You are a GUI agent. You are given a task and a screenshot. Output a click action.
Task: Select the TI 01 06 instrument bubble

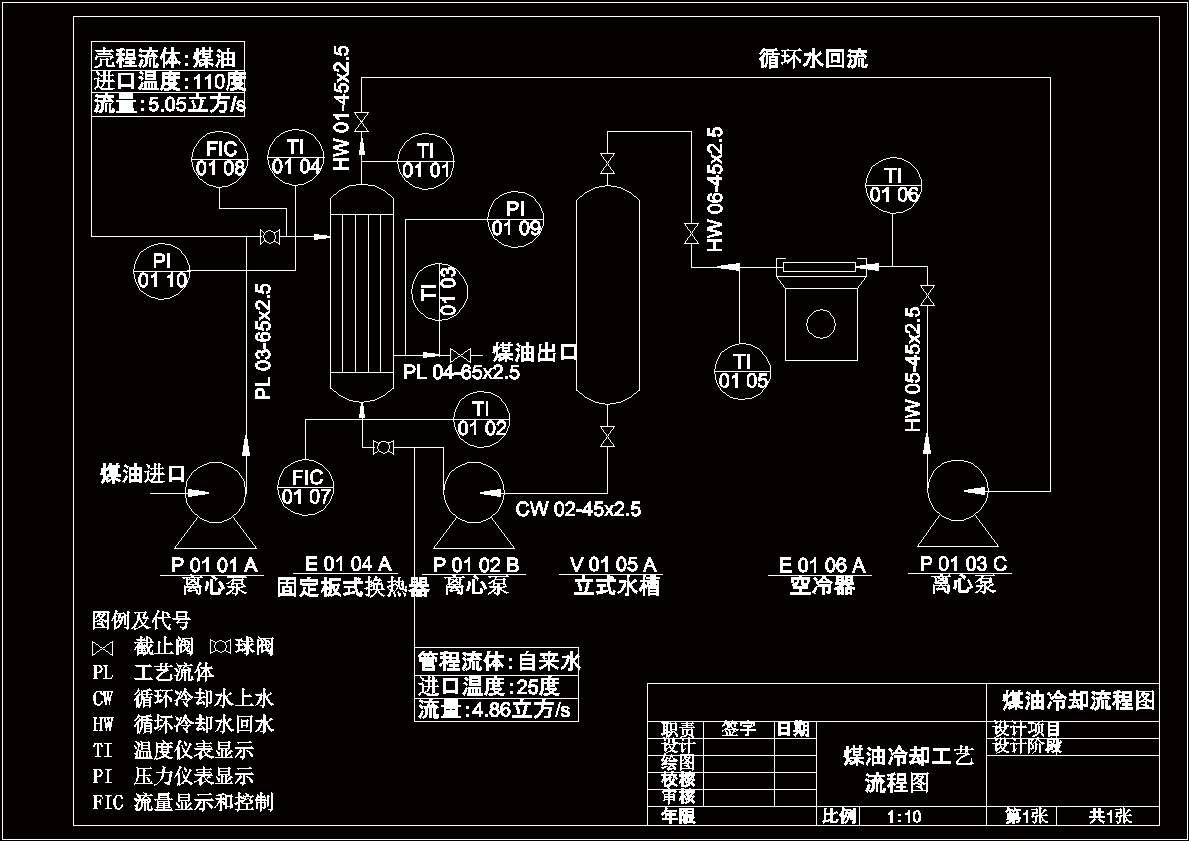click(x=893, y=185)
